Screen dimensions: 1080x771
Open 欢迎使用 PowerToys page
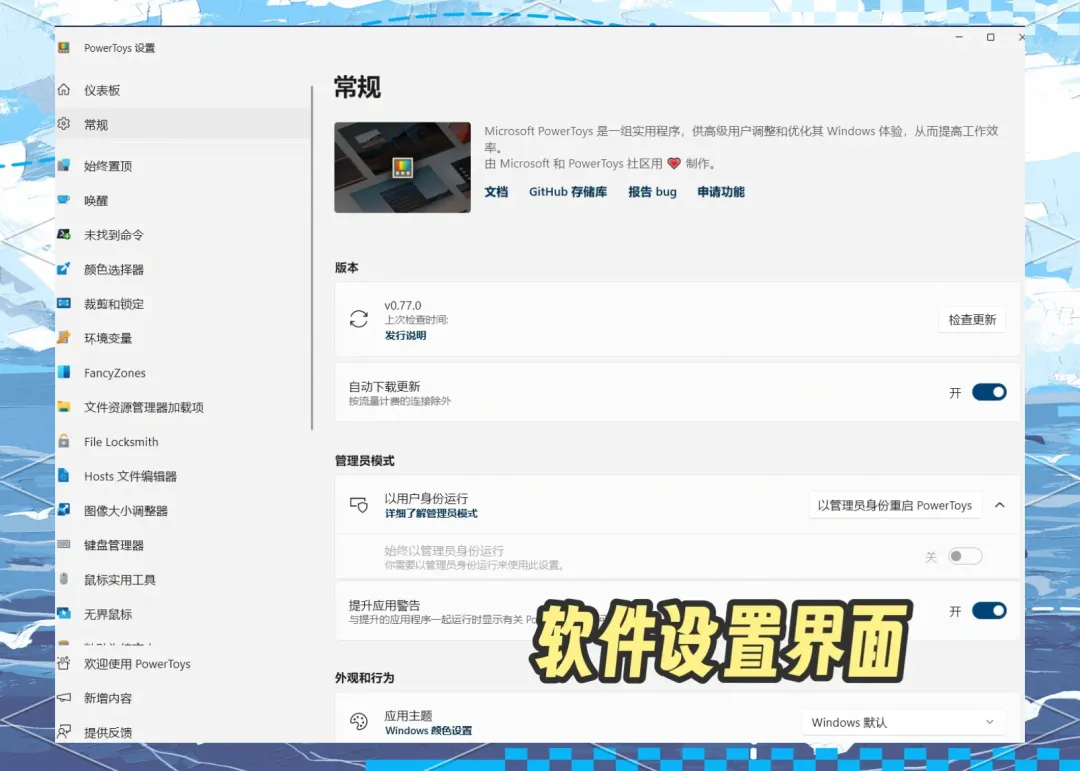pyautogui.click(x=183, y=664)
